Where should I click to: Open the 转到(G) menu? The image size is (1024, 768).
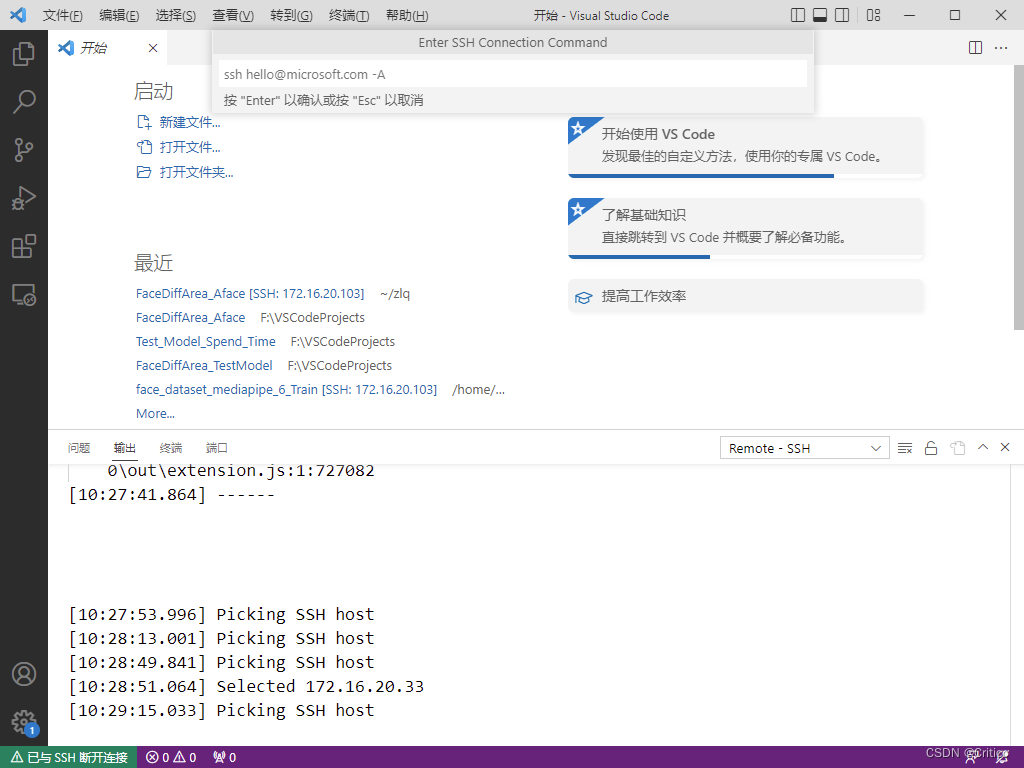pos(291,15)
